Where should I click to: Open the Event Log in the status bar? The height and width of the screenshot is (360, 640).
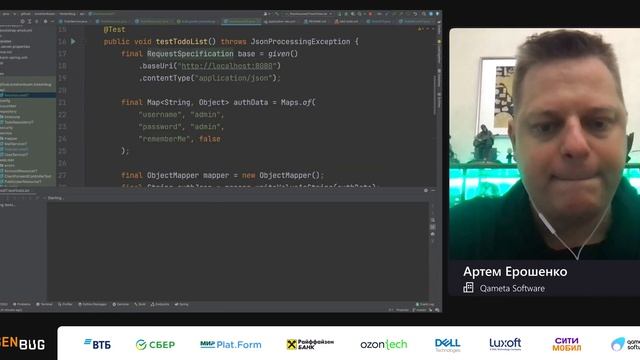pyautogui.click(x=425, y=304)
